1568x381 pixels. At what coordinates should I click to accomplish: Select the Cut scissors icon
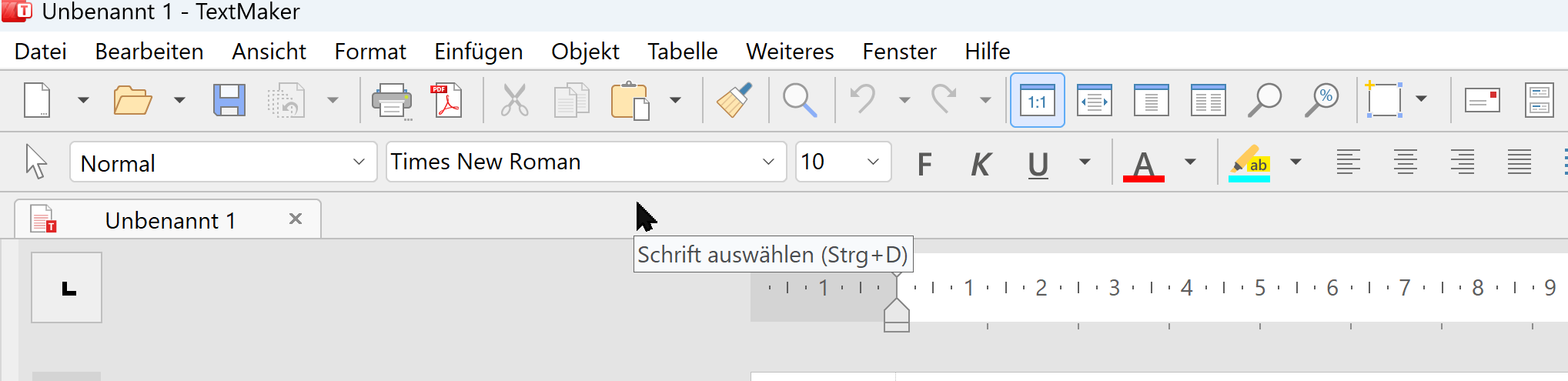pyautogui.click(x=514, y=100)
